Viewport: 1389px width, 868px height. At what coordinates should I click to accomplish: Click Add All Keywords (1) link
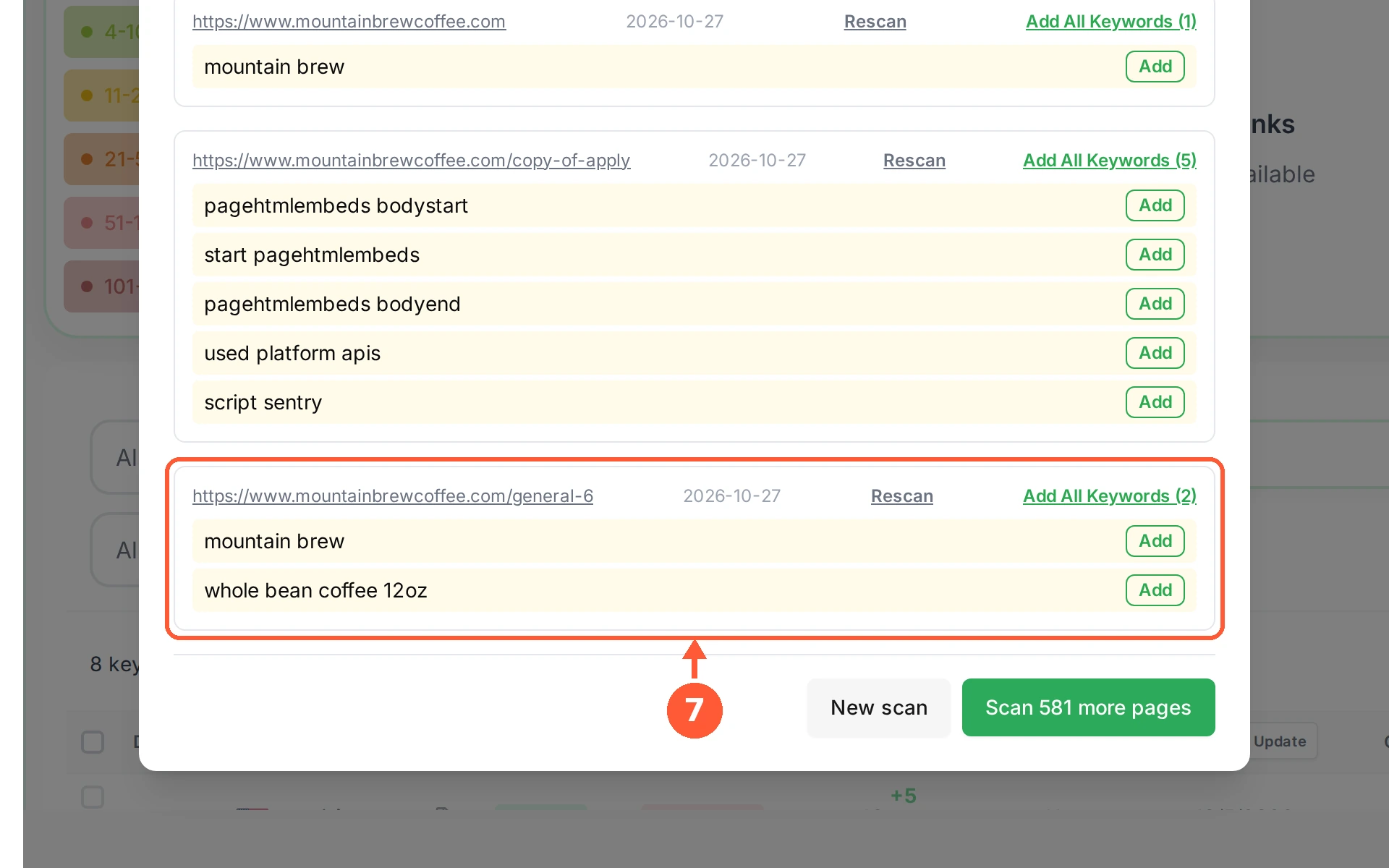click(1110, 22)
